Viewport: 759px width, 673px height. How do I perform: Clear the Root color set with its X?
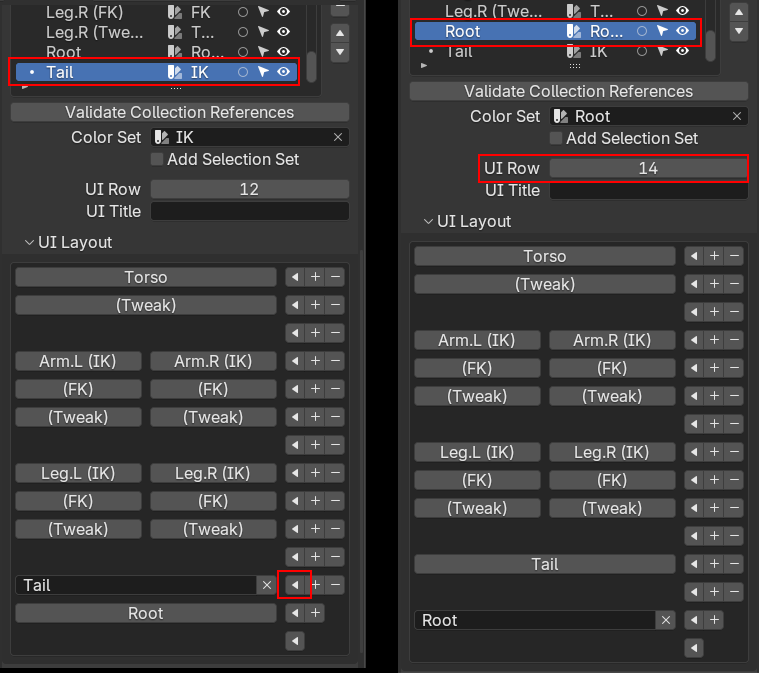tap(737, 116)
